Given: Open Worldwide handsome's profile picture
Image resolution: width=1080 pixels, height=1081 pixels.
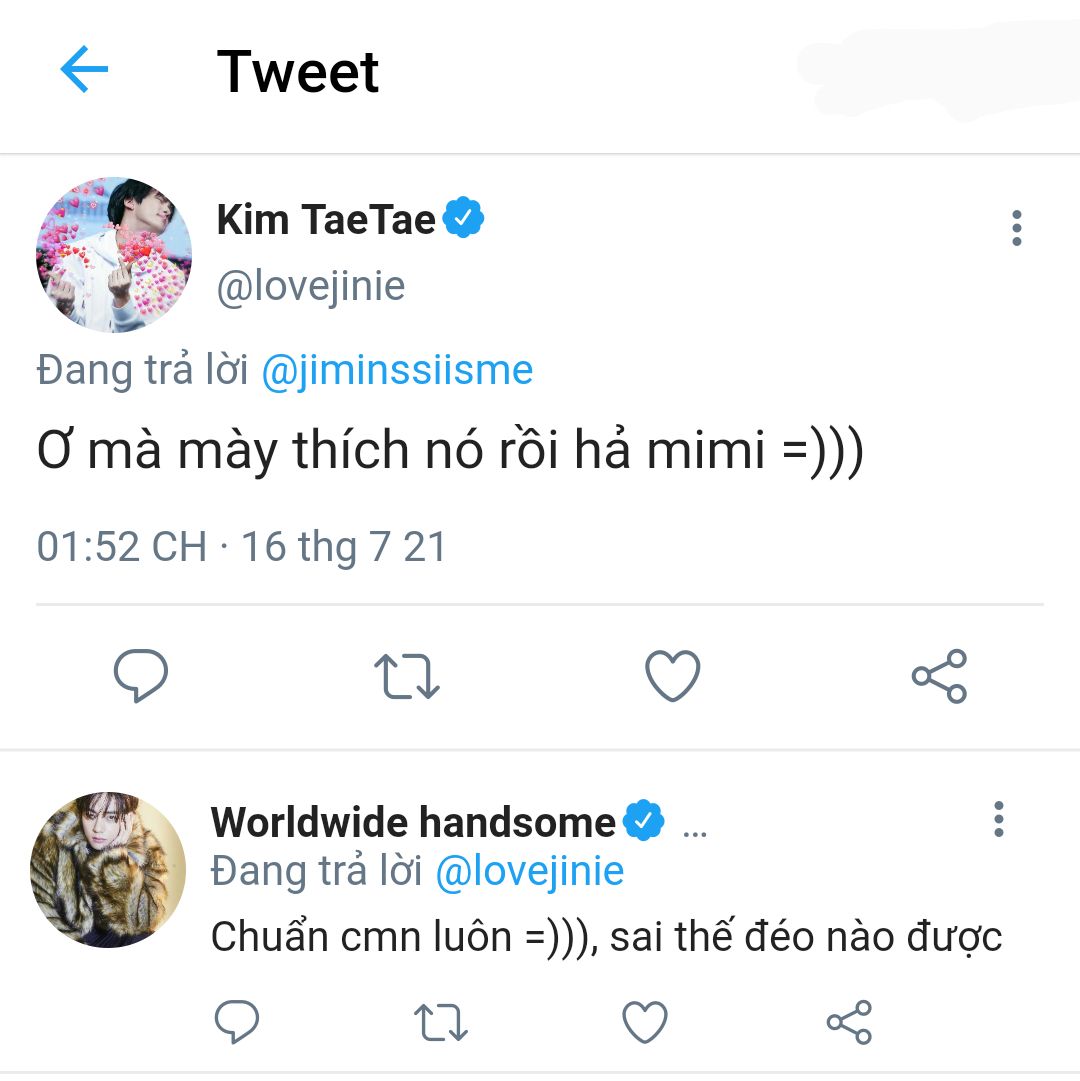Looking at the screenshot, I should (x=108, y=869).
